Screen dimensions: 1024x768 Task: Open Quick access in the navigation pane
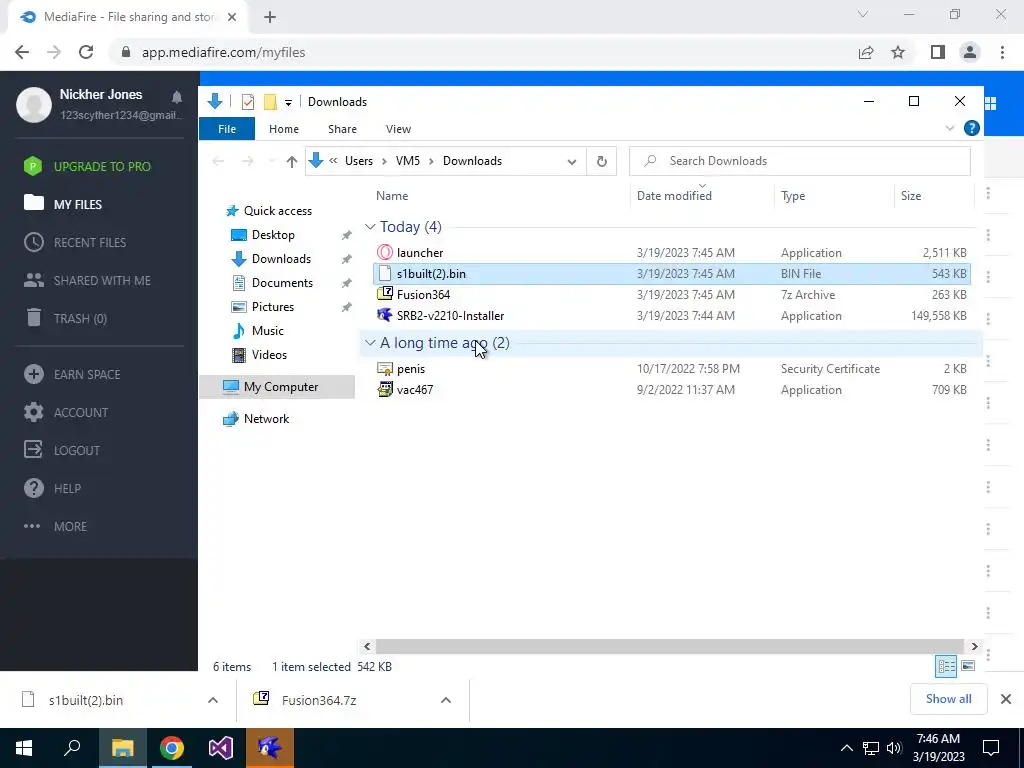278,211
